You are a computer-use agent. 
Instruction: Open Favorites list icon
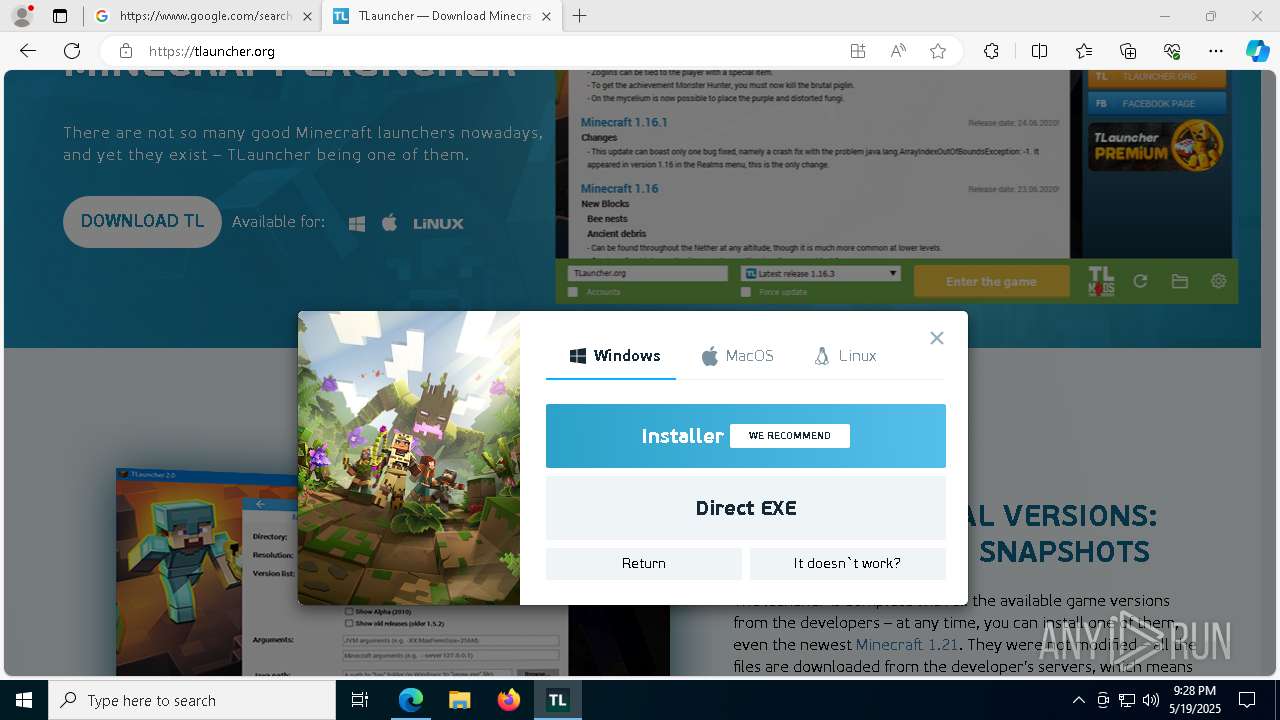(1084, 51)
